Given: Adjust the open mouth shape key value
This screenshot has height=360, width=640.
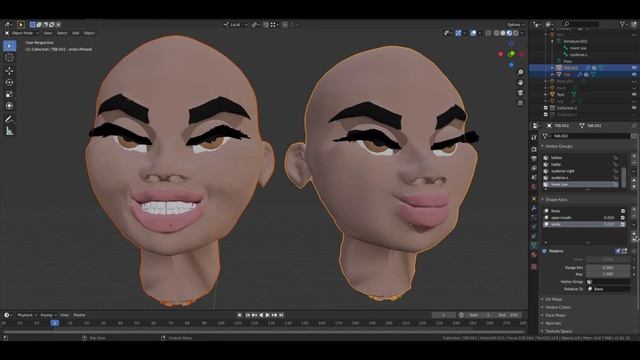Looking at the screenshot, I should (609, 218).
